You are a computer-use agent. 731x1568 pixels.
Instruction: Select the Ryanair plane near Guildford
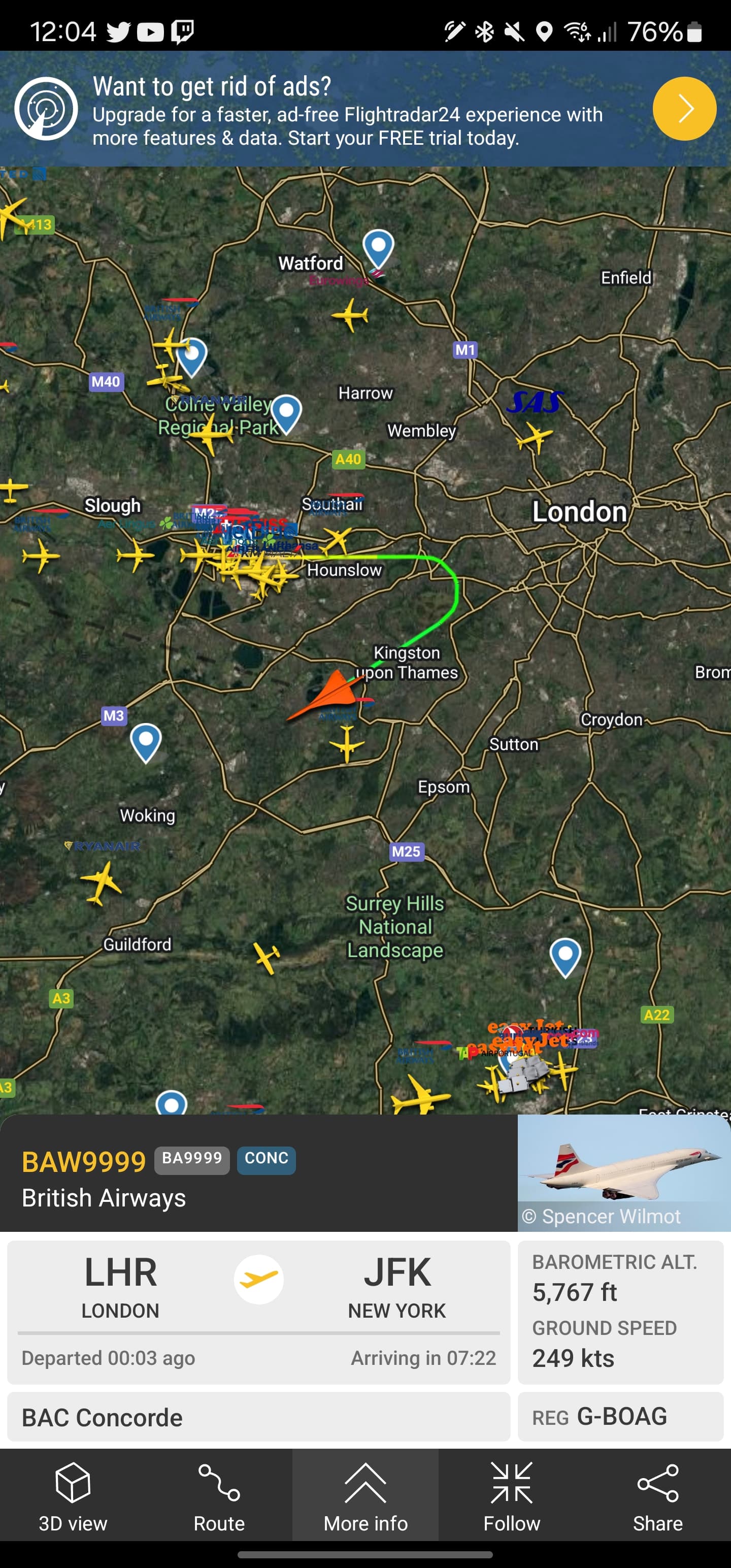tap(101, 883)
